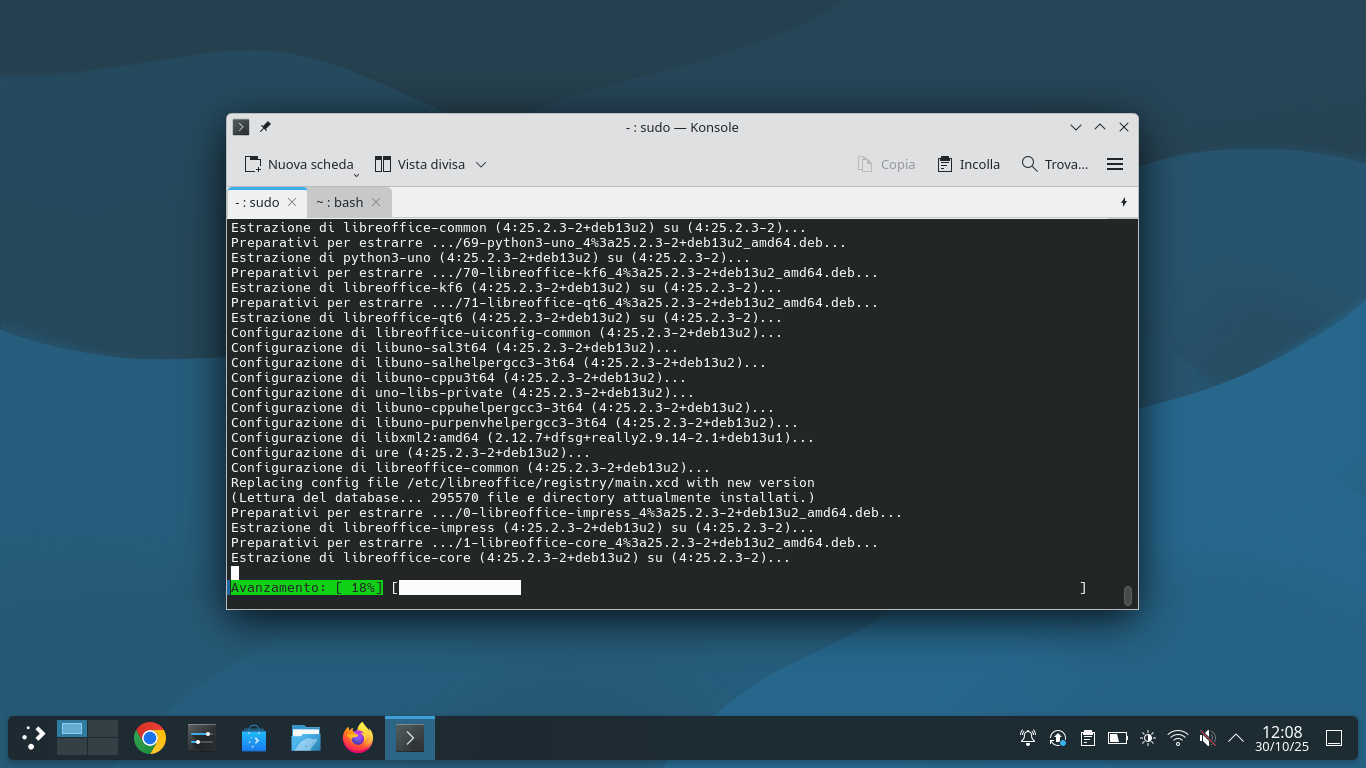Toggle keep-above pin on Konsole title bar
Screen dimensions: 1366x768
pos(265,127)
